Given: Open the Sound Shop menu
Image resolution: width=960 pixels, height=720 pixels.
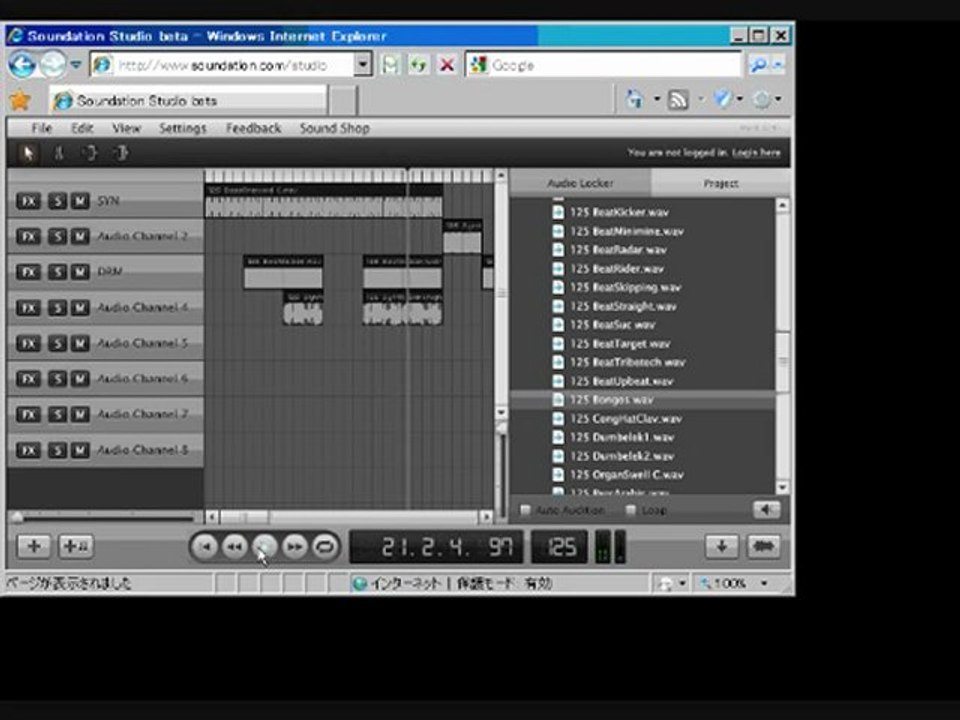Looking at the screenshot, I should pos(334,128).
